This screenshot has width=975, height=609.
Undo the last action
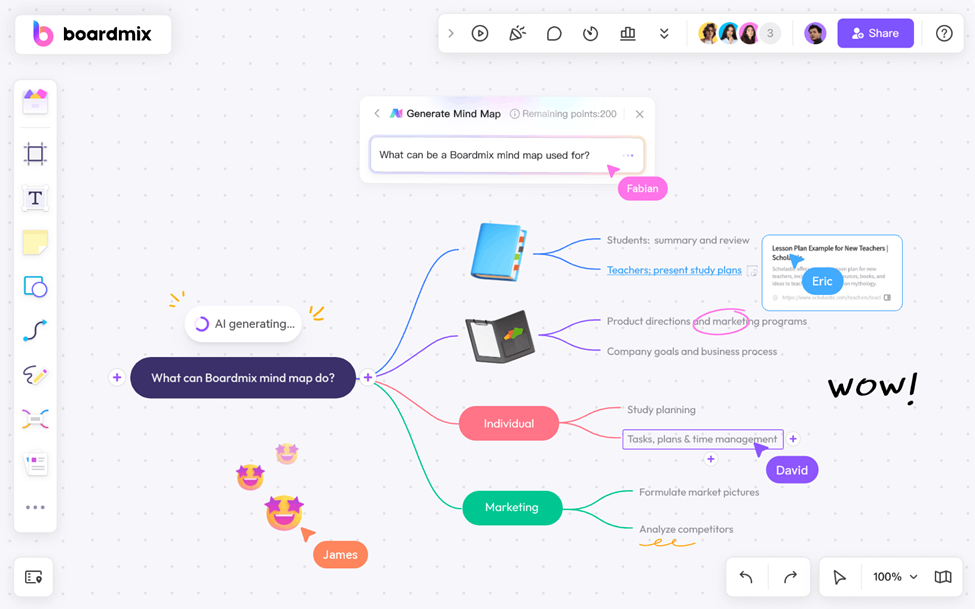(746, 577)
